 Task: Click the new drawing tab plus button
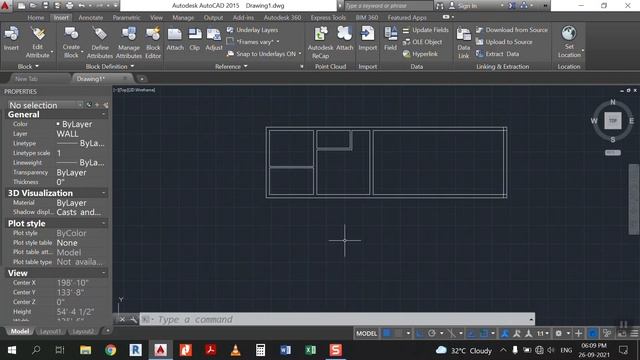point(142,79)
